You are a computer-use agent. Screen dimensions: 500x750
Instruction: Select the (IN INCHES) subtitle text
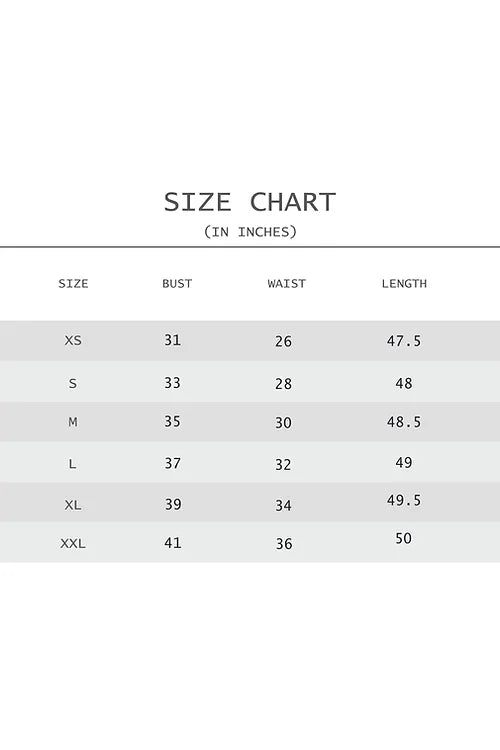250,232
